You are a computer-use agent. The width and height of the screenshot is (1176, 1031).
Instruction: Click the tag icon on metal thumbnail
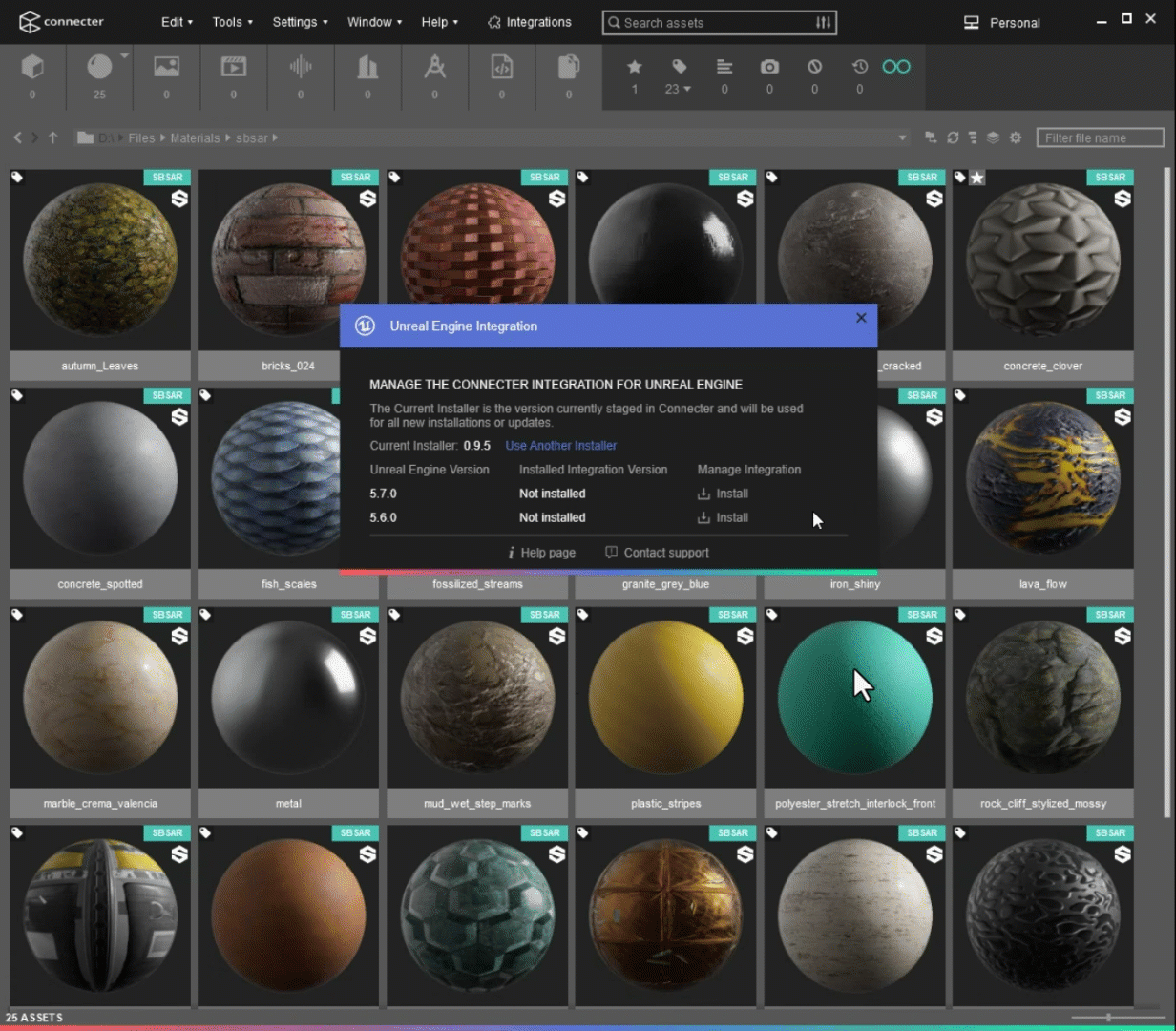[x=205, y=614]
